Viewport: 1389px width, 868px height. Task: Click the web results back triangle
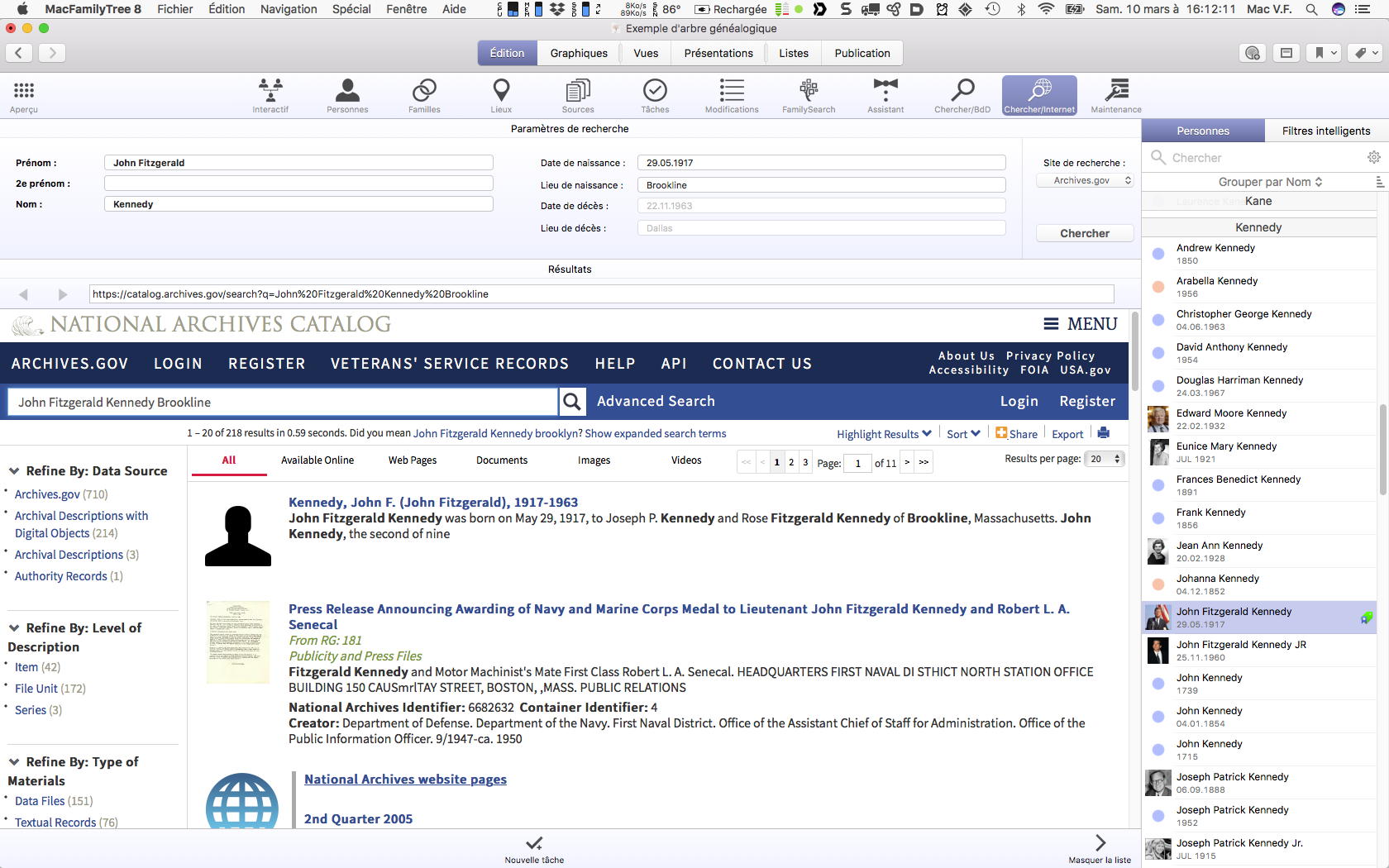pos(23,294)
